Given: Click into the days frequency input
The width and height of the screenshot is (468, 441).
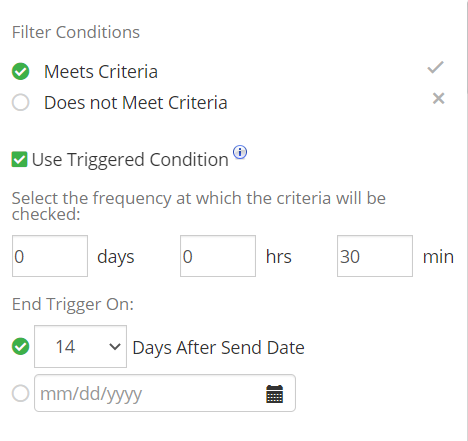Looking at the screenshot, I should click(50, 256).
